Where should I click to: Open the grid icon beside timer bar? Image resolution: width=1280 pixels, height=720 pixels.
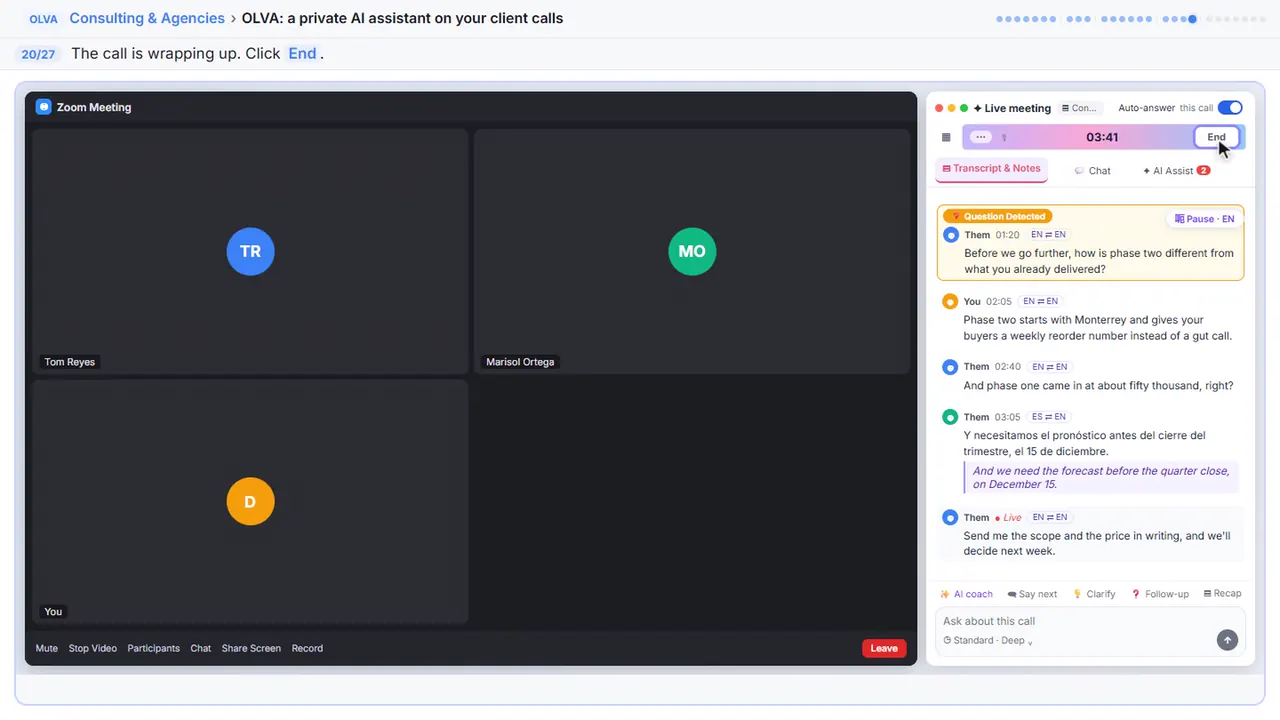pos(946,137)
